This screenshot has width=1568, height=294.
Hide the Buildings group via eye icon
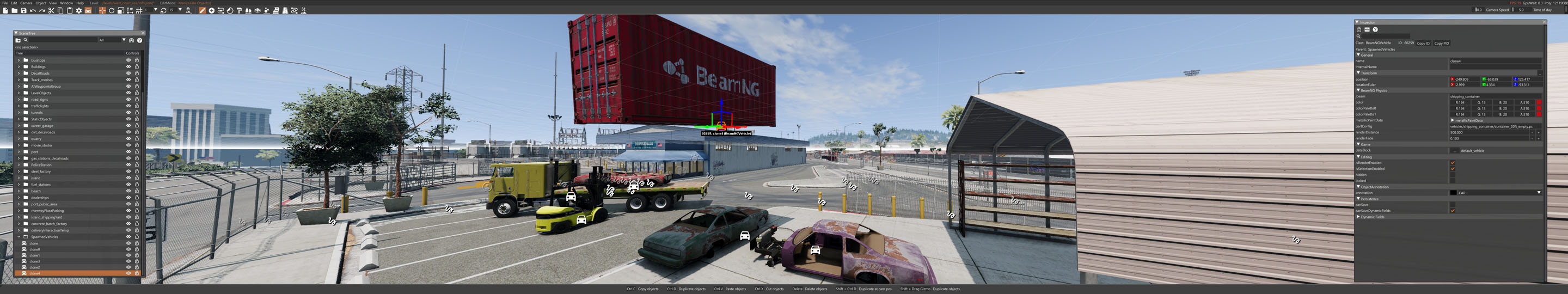(128, 67)
